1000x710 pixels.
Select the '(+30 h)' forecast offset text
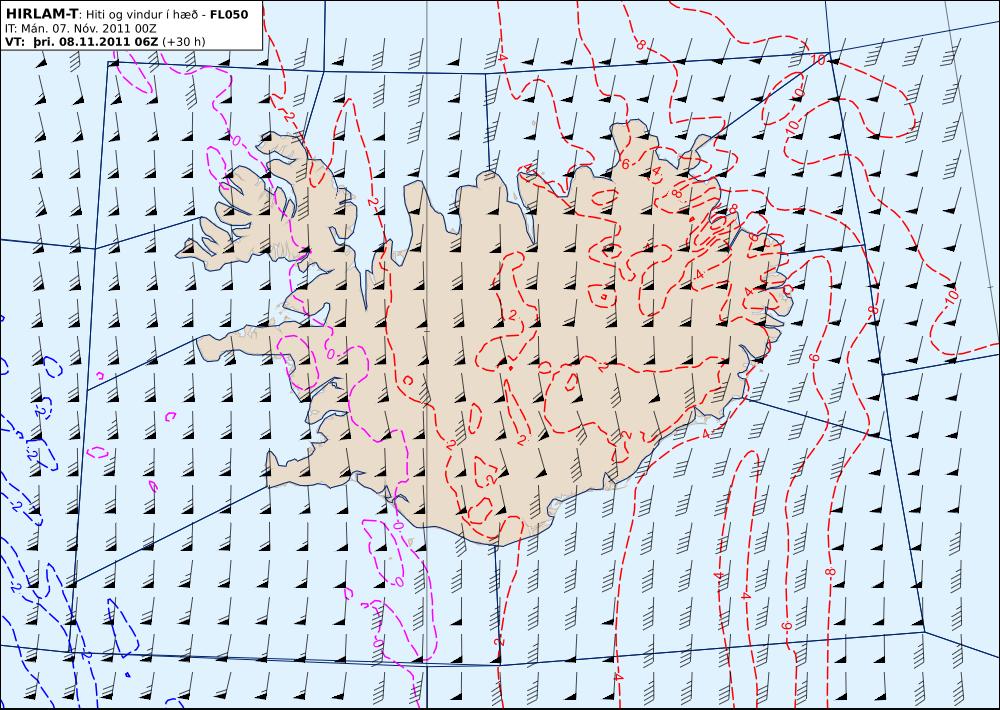click(184, 41)
